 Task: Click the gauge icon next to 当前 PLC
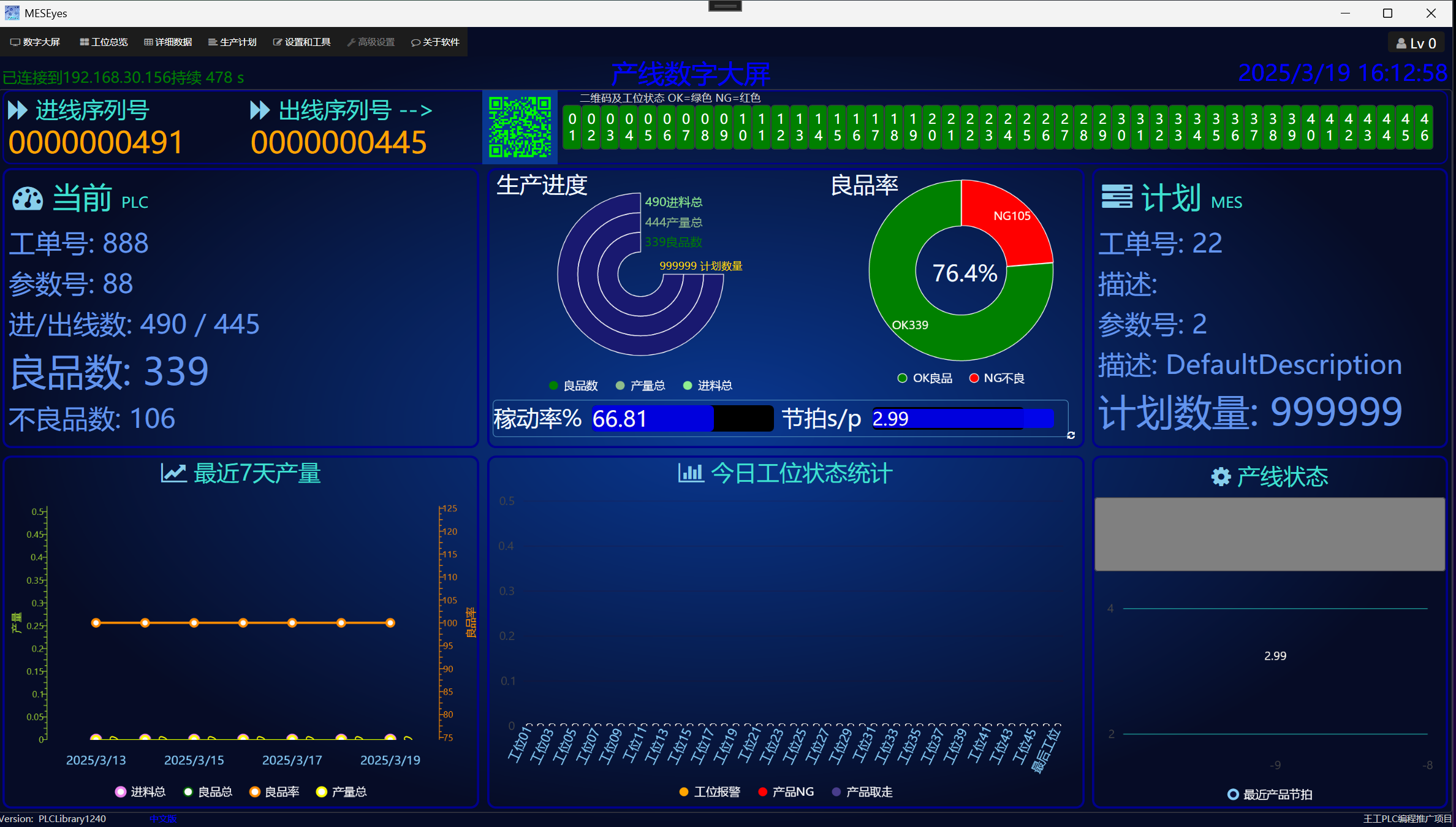pyautogui.click(x=28, y=199)
